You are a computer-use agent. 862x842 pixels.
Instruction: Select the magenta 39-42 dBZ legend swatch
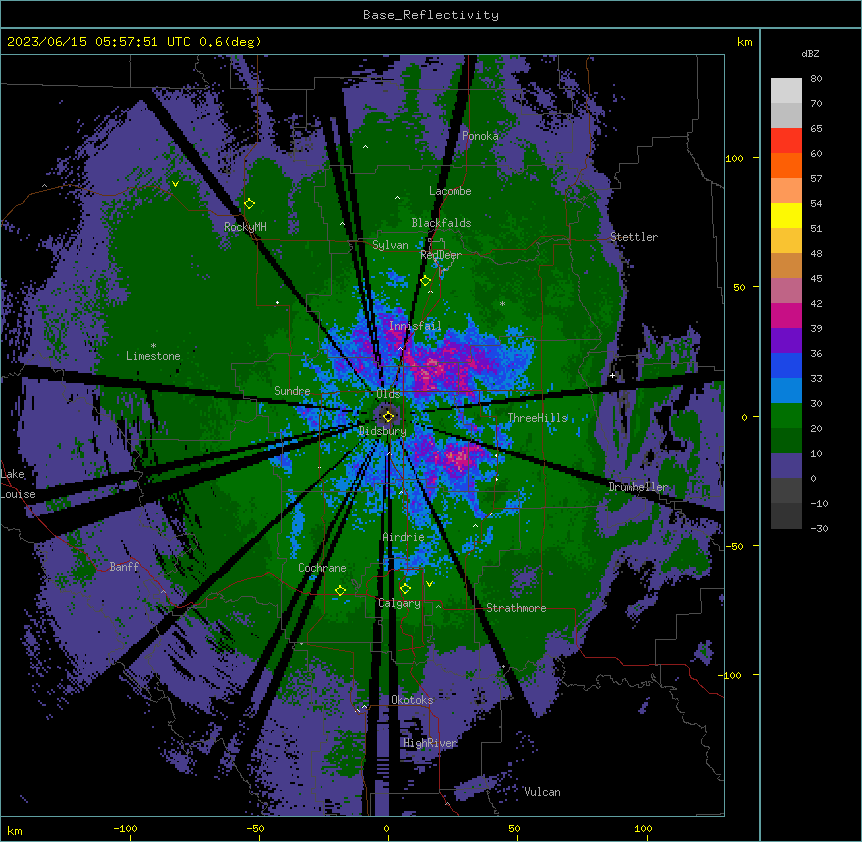786,315
